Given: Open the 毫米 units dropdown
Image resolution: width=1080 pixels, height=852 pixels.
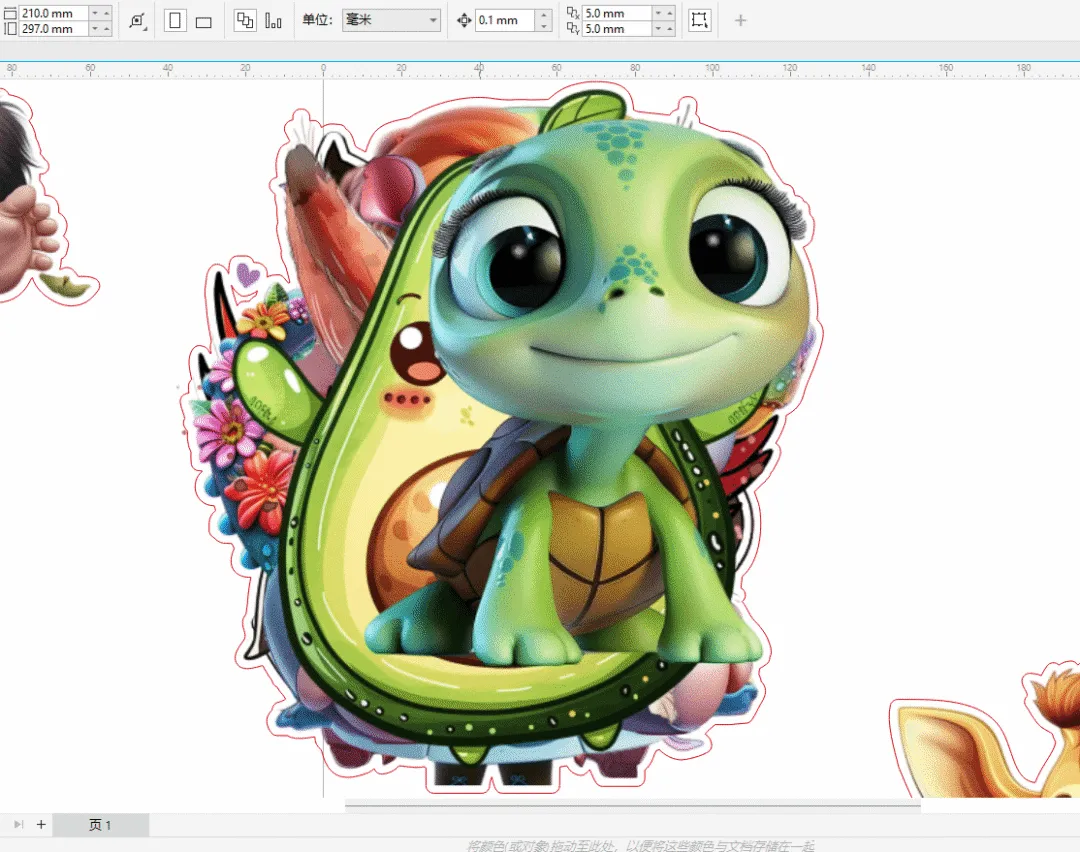Looking at the screenshot, I should coord(391,20).
